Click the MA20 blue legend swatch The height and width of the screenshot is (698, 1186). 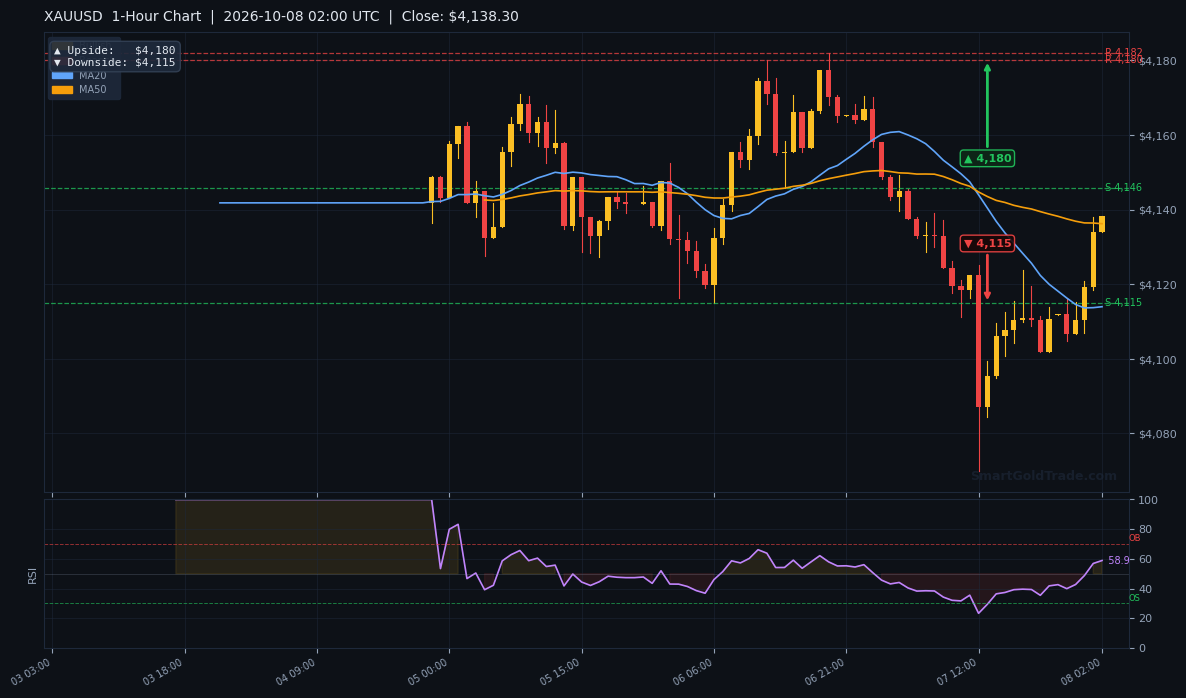coord(62,76)
